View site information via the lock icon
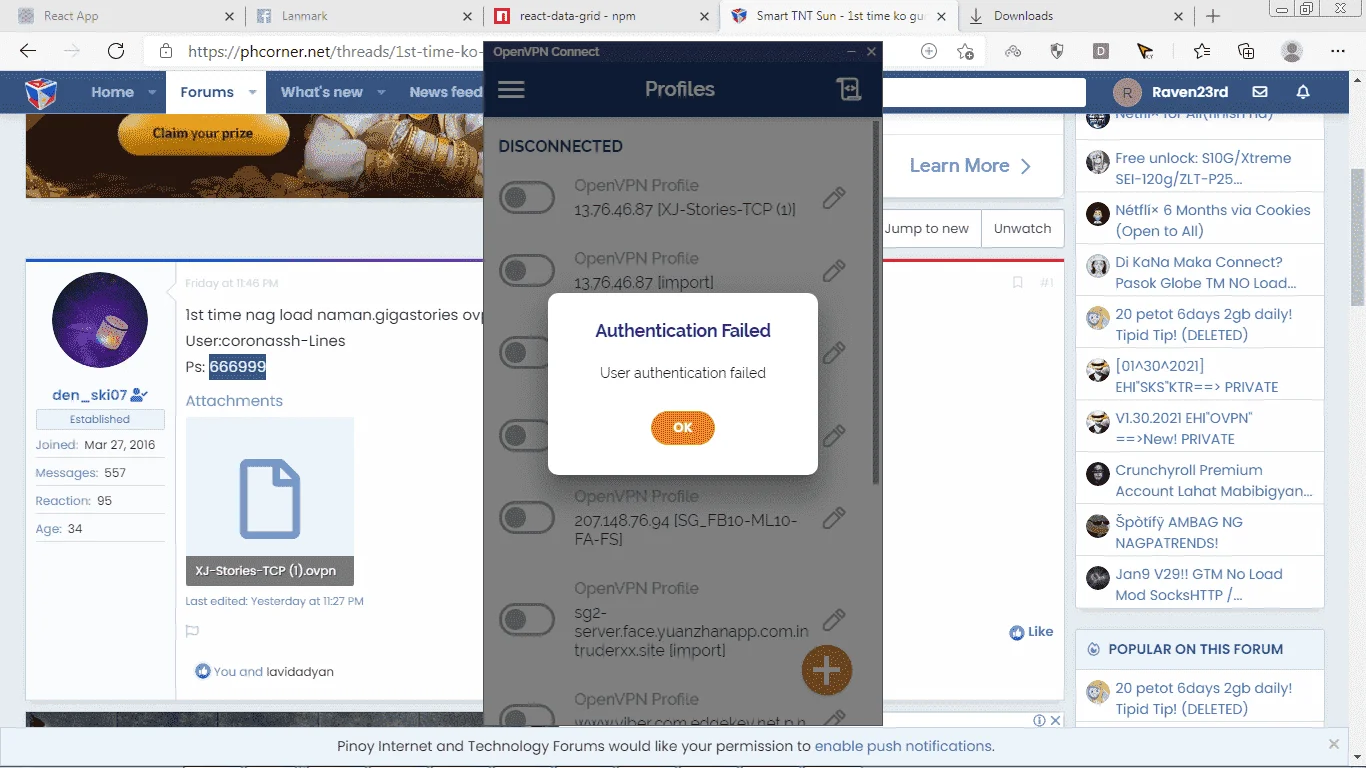1366x768 pixels. pyautogui.click(x=166, y=51)
